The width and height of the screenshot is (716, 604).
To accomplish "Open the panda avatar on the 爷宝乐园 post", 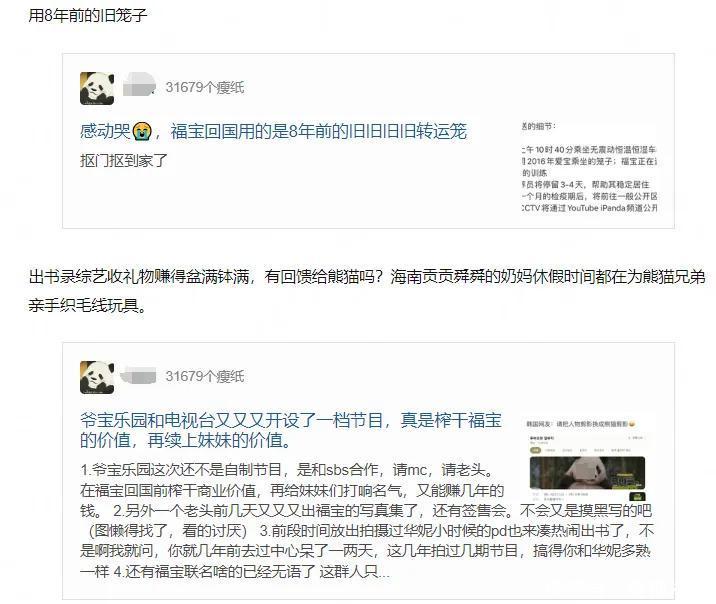I will click(x=97, y=377).
